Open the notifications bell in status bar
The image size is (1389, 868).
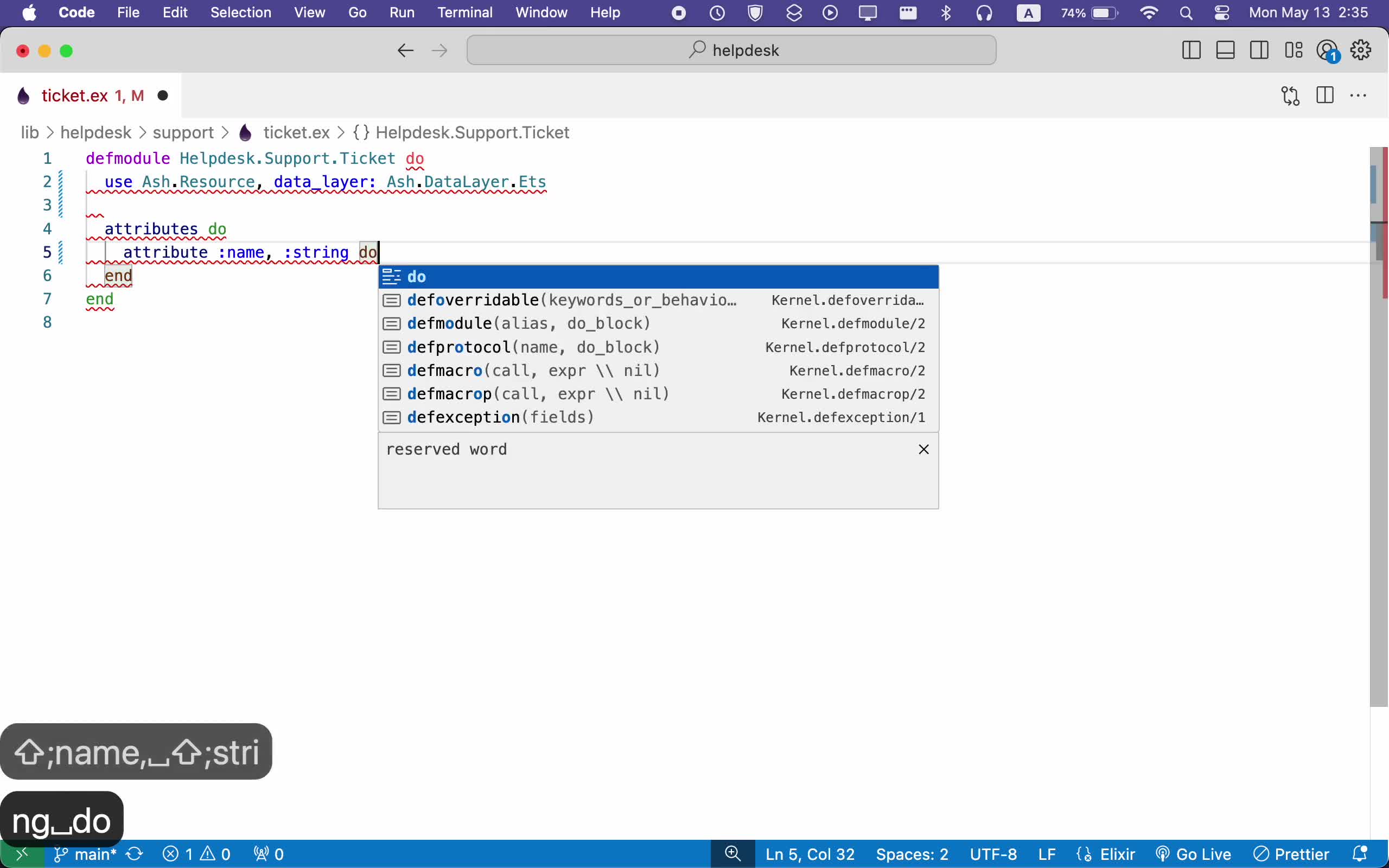[1360, 854]
